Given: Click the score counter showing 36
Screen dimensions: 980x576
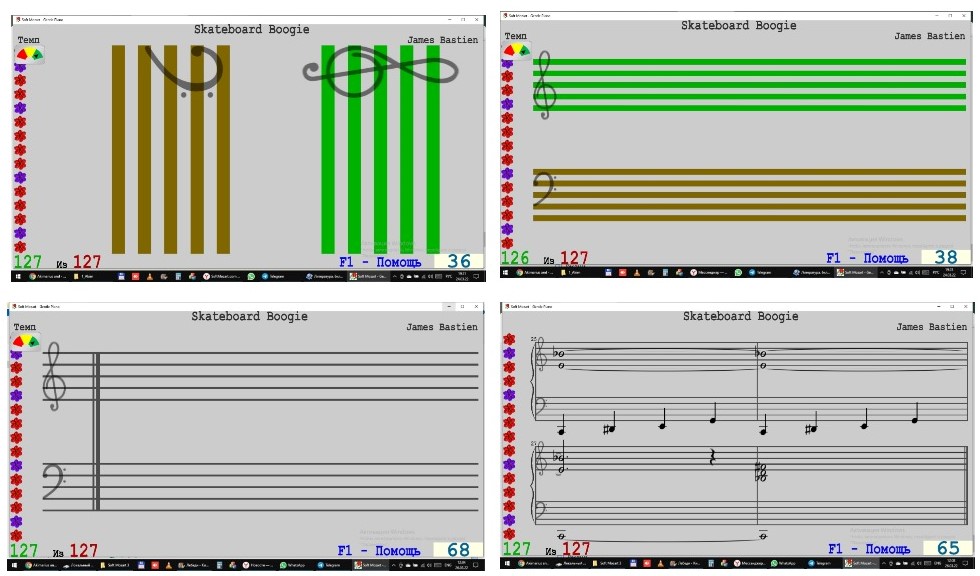Looking at the screenshot, I should (459, 261).
